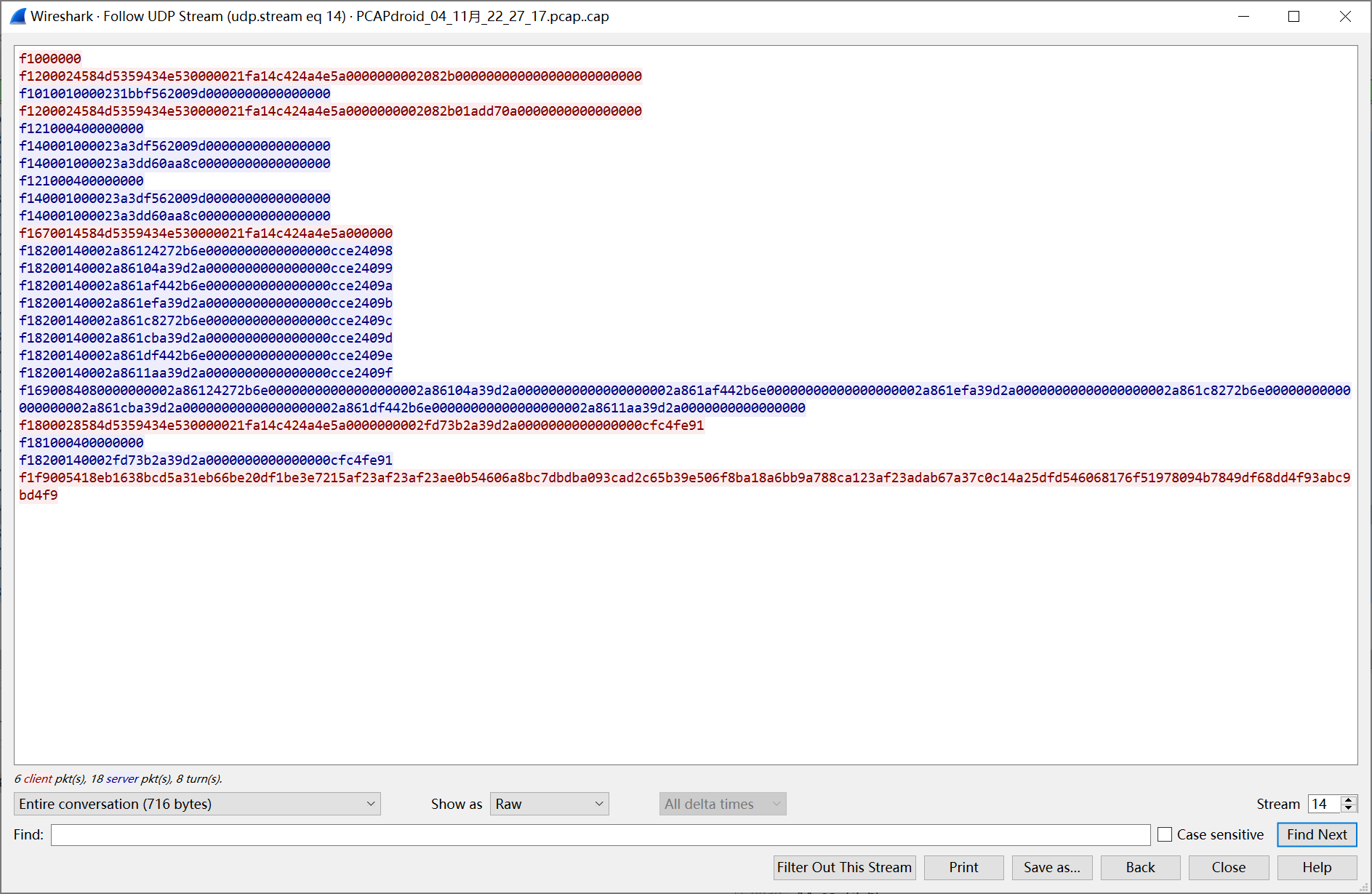Image resolution: width=1372 pixels, height=894 pixels.
Task: Click the line ending in cce24099
Action: click(206, 268)
